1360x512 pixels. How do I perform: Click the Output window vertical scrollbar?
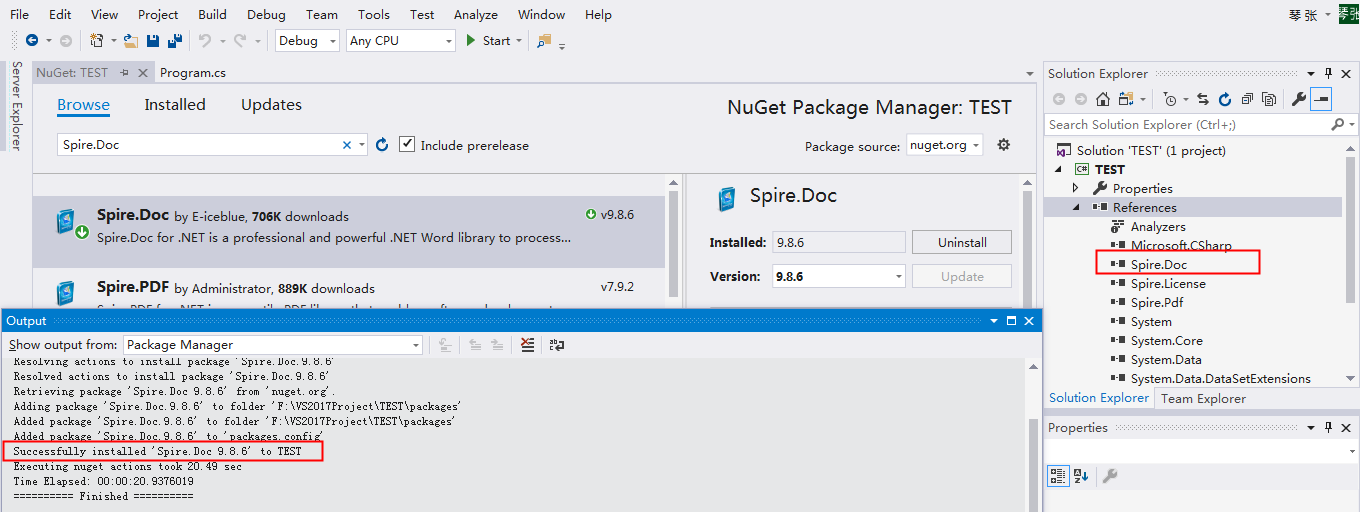[x=1033, y=434]
